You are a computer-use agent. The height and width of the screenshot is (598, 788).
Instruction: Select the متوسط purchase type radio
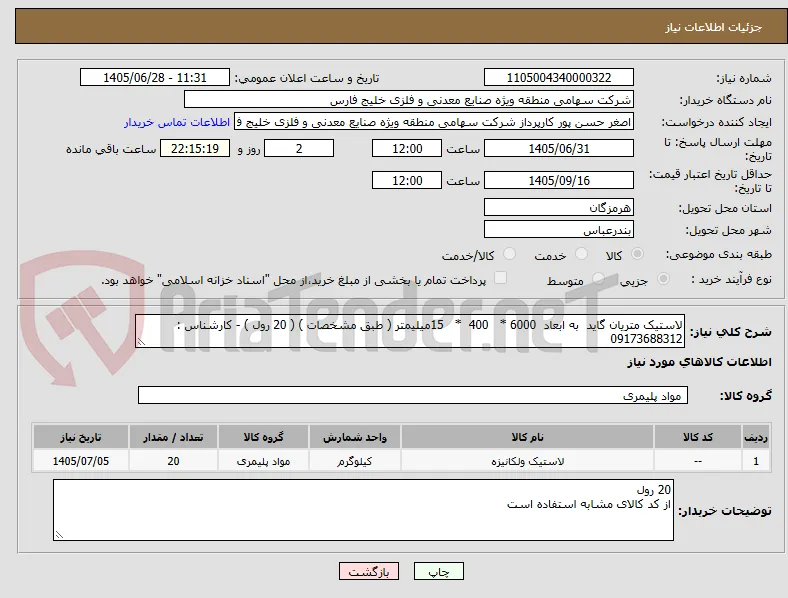pos(598,278)
